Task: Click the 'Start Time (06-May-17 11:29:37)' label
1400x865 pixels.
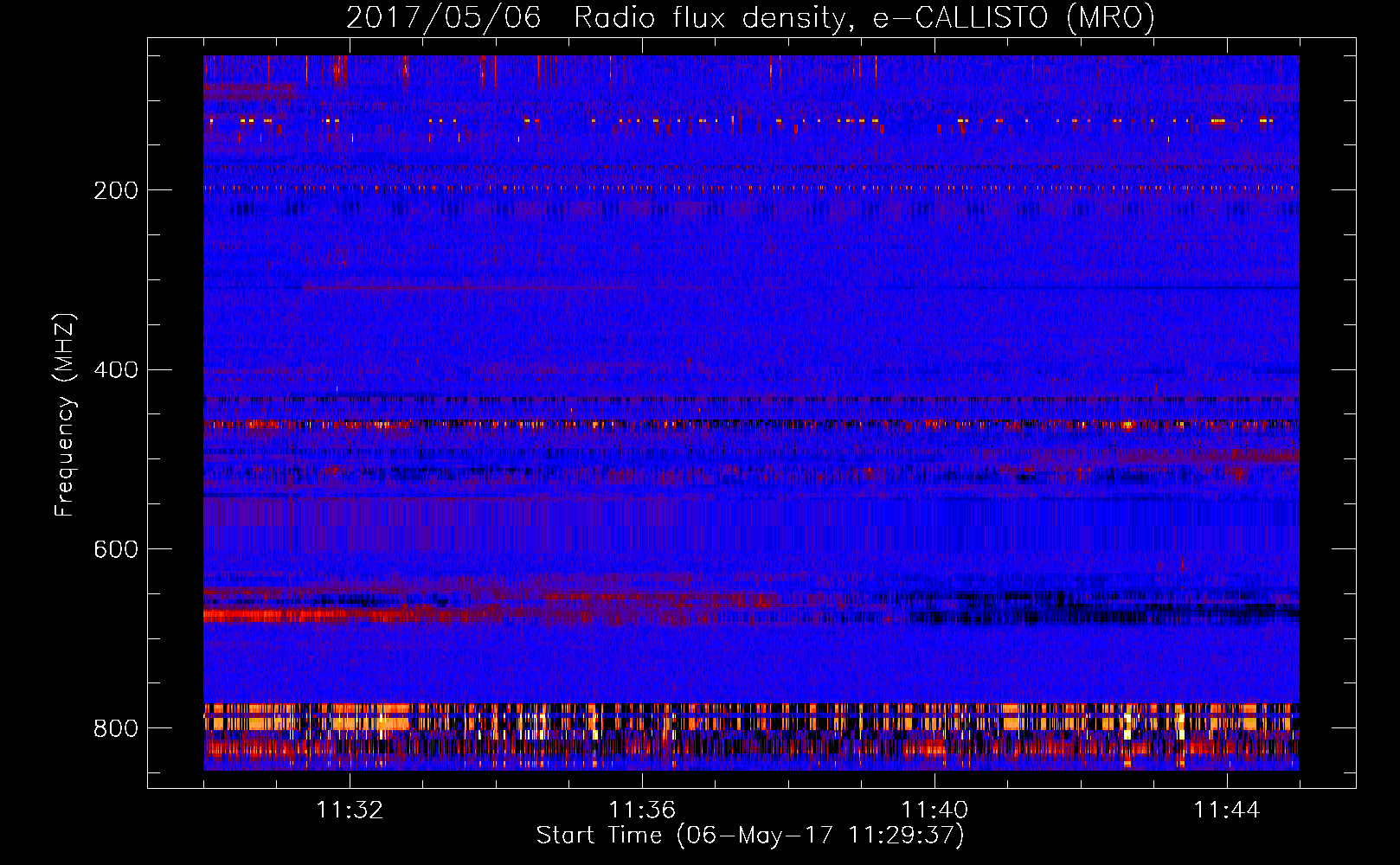Action: pos(750,836)
